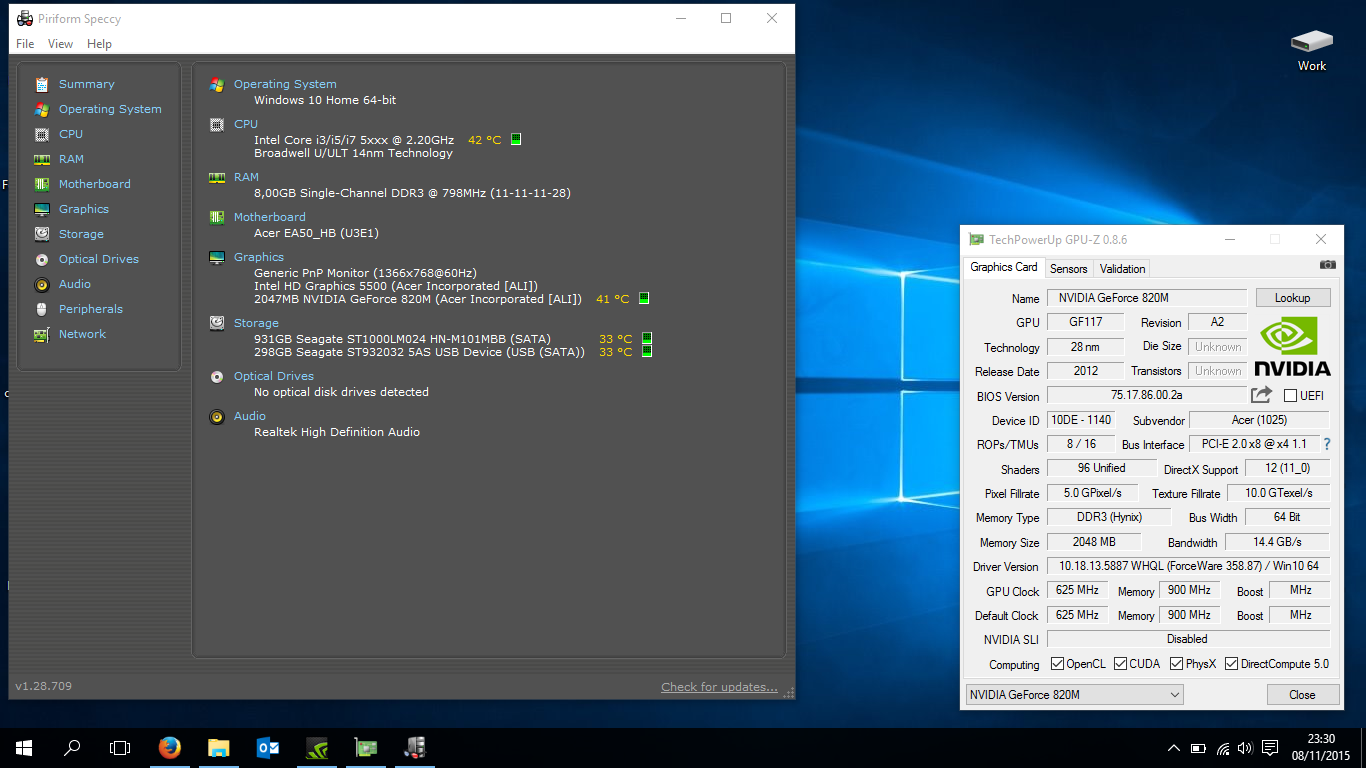The height and width of the screenshot is (768, 1366).
Task: Open the RAM heading in the summary pane
Action: pos(246,177)
